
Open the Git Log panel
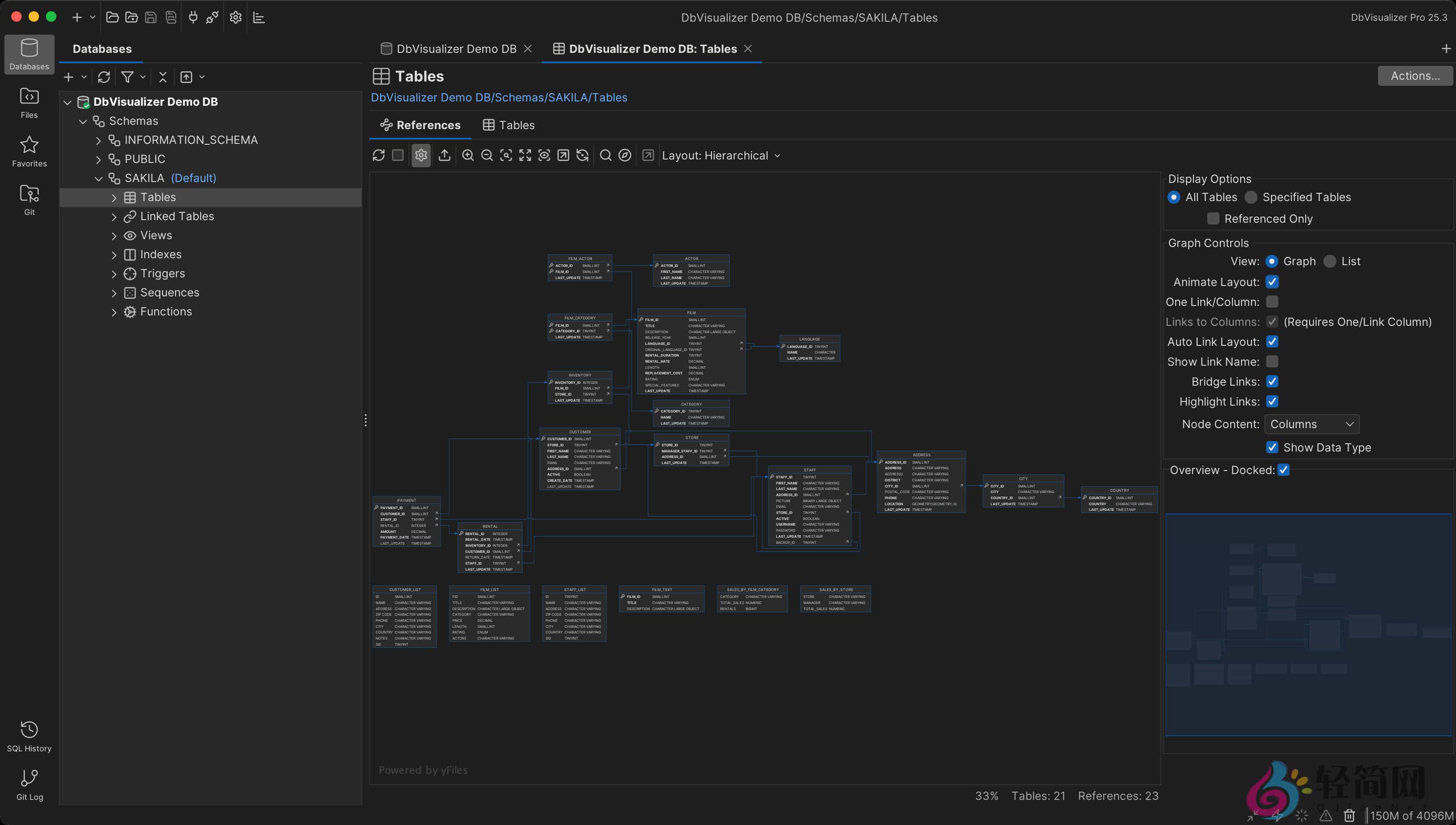(x=29, y=784)
